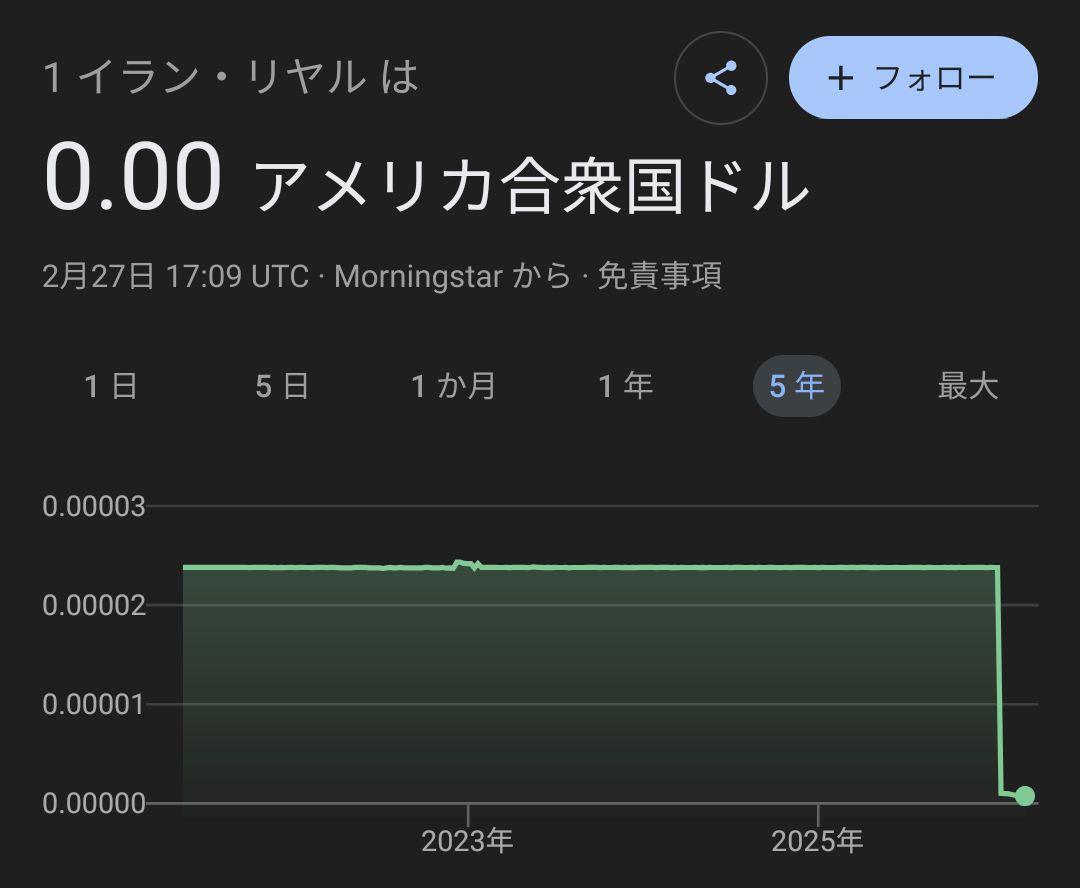Switch to the 5日 range tab

(x=282, y=386)
